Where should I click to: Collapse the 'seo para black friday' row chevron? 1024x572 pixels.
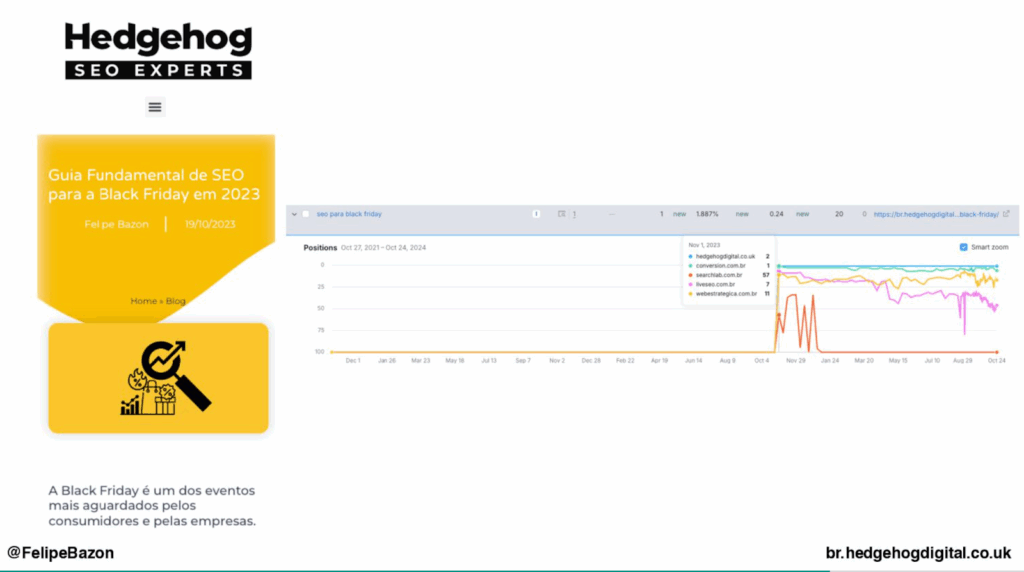[294, 214]
